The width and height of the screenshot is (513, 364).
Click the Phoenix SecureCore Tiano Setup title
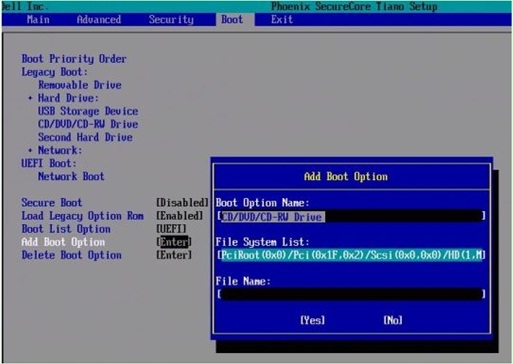pyautogui.click(x=354, y=6)
